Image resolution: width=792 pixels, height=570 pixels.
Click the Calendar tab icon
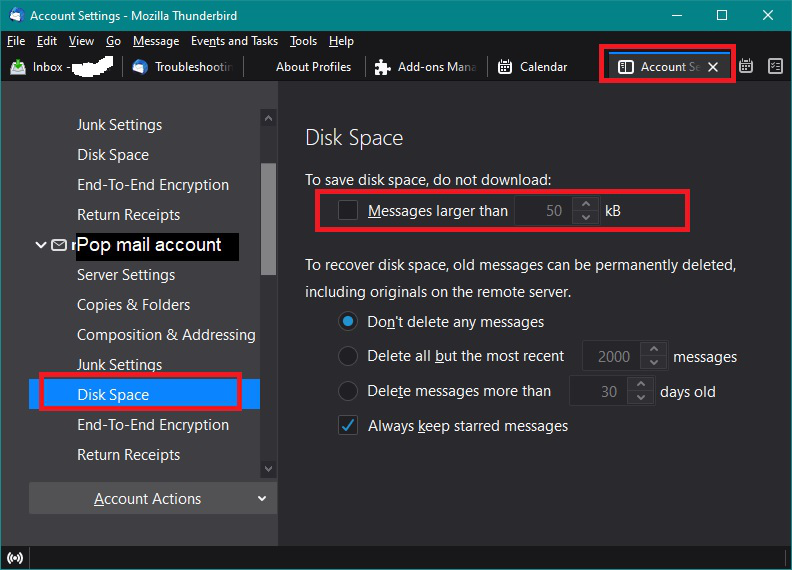tap(505, 67)
